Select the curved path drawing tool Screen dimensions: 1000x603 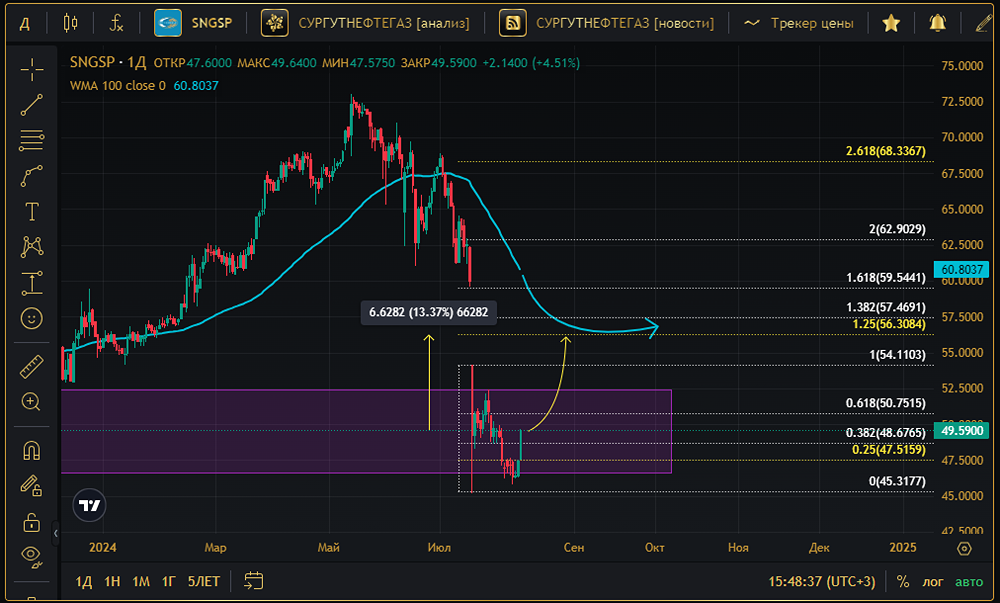[x=32, y=176]
